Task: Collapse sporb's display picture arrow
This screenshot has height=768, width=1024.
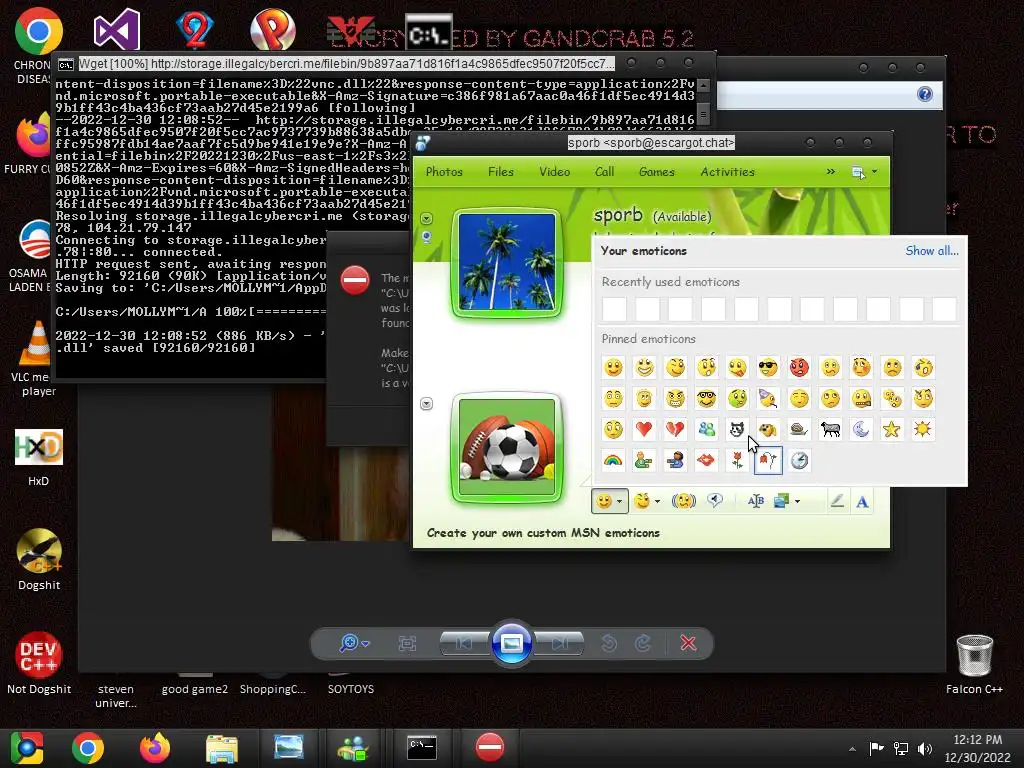Action: click(426, 218)
